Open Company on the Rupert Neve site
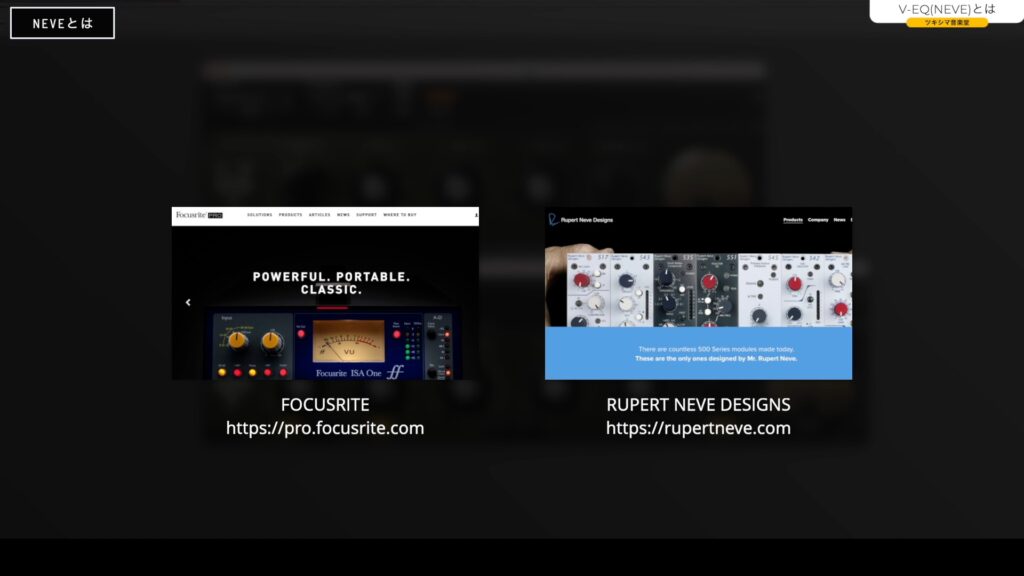Screen dimensions: 1024x576 818,220
